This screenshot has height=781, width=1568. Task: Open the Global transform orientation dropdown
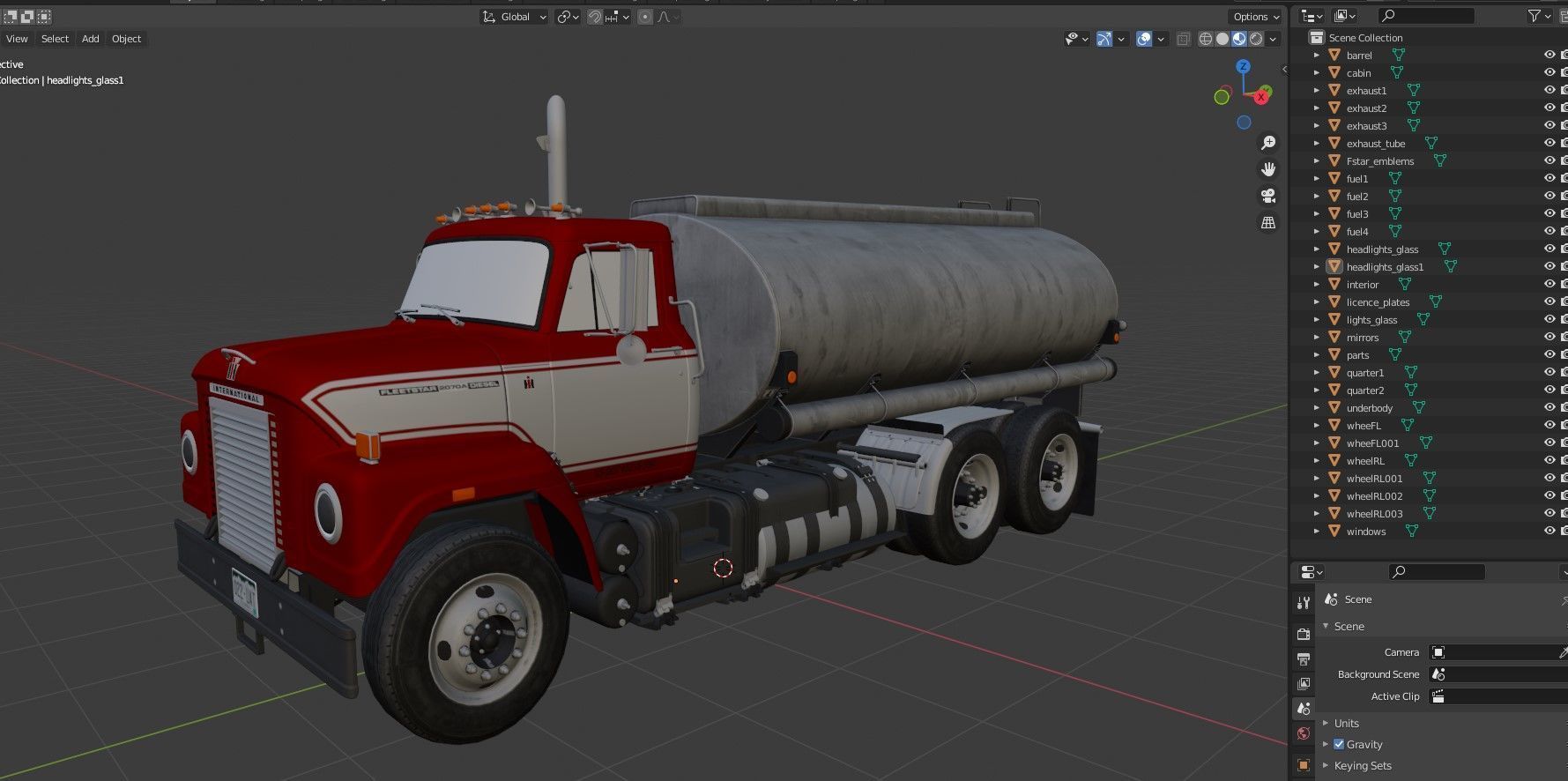pyautogui.click(x=514, y=17)
